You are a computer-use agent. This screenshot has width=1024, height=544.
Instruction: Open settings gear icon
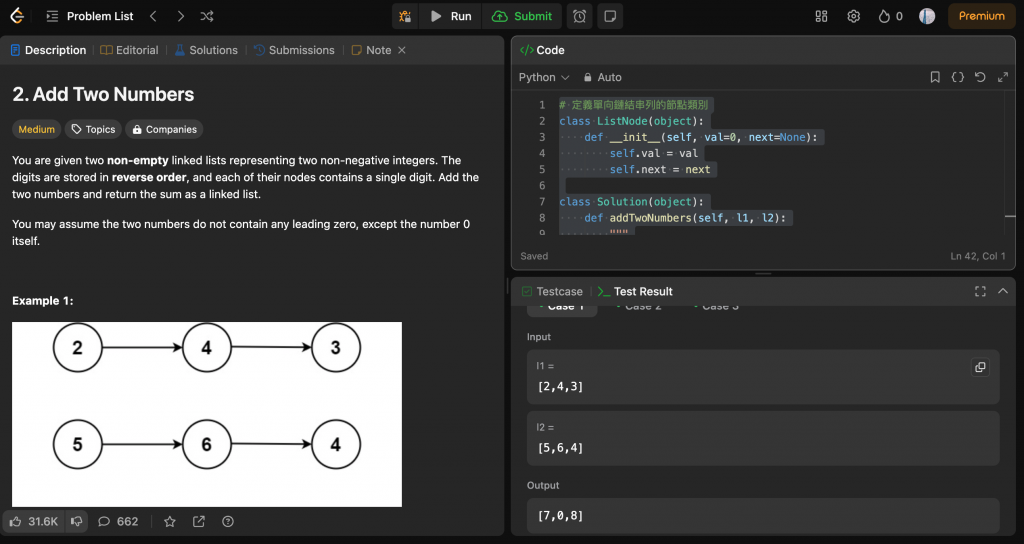click(x=853, y=16)
